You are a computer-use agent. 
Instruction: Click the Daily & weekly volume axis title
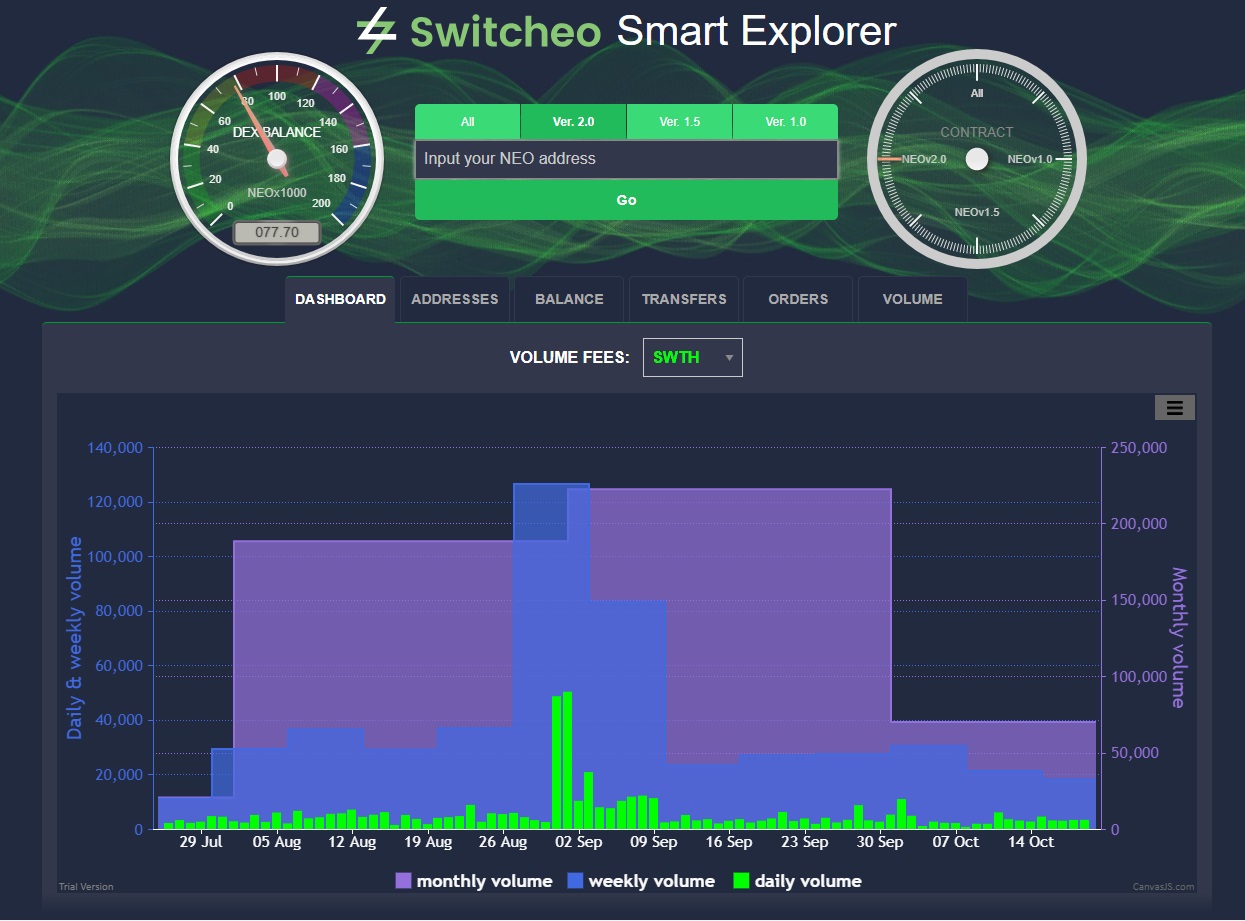click(x=75, y=637)
